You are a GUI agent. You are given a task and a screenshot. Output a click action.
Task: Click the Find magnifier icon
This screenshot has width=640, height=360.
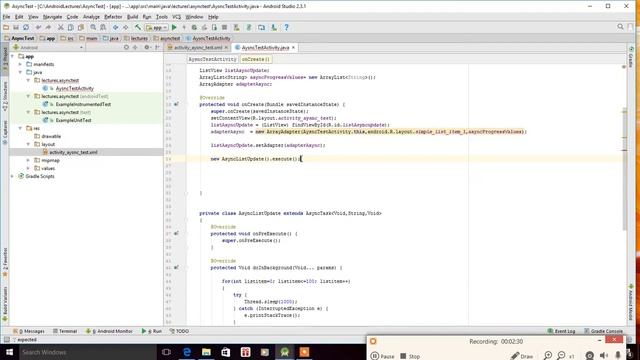pos(93,27)
